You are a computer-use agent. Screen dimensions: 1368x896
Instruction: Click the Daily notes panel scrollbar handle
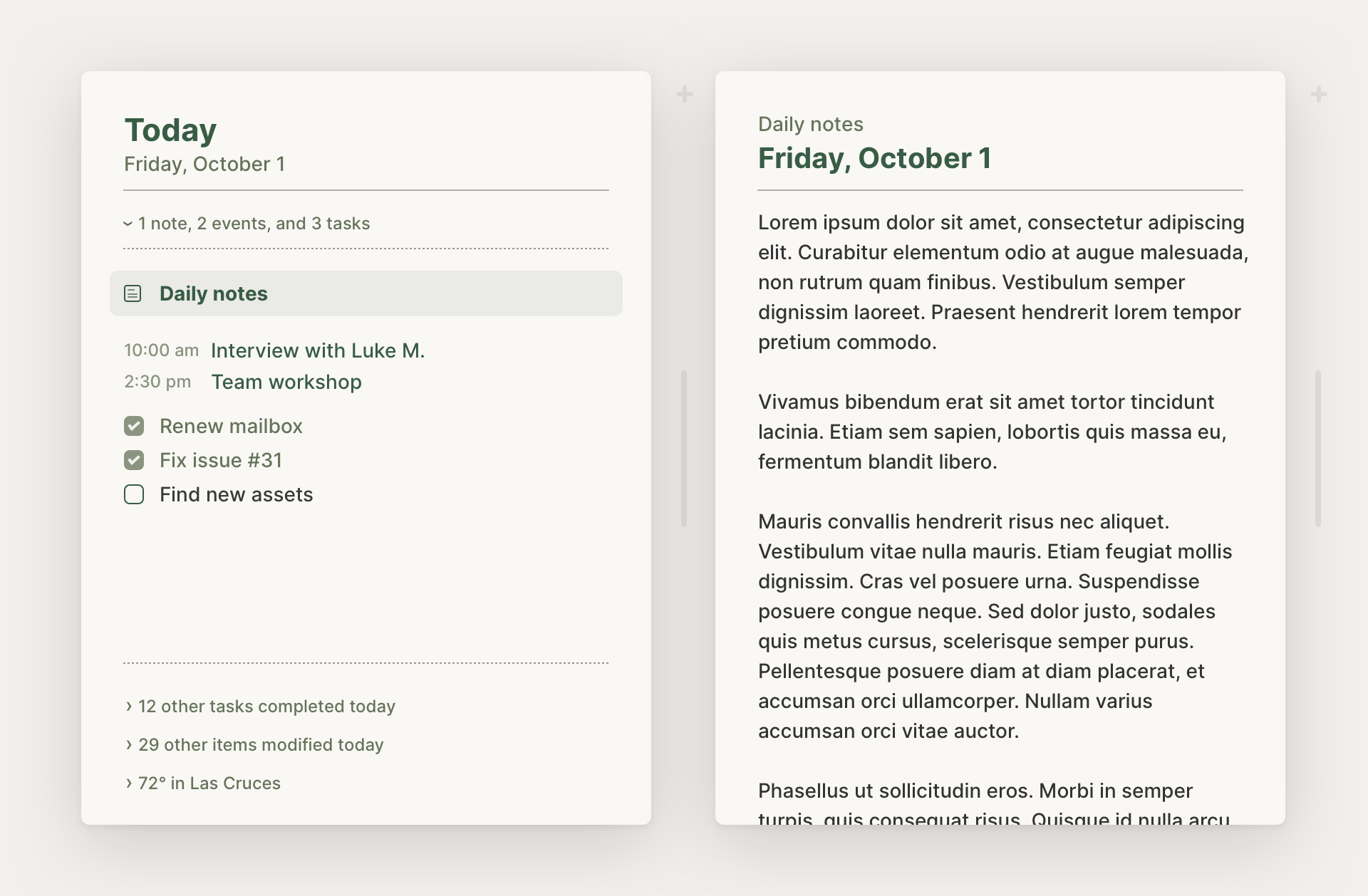1318,449
